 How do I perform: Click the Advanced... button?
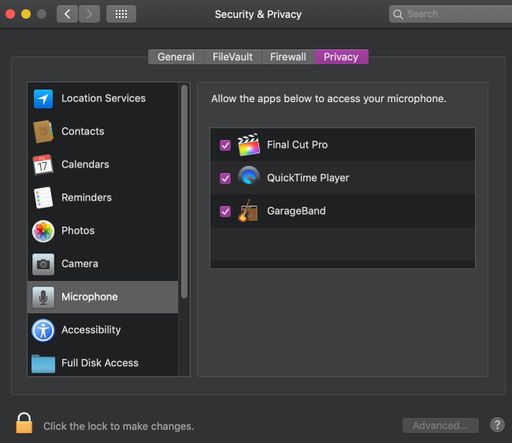click(x=440, y=425)
